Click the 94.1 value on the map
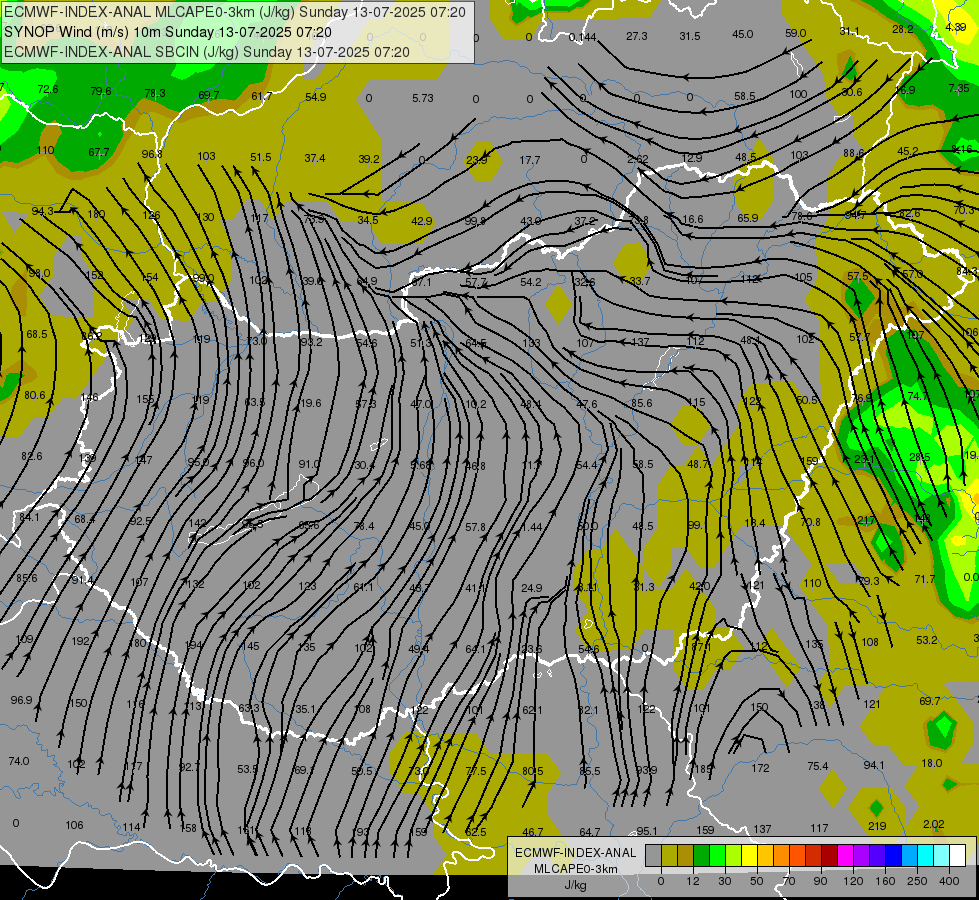The image size is (979, 900). pos(873,765)
